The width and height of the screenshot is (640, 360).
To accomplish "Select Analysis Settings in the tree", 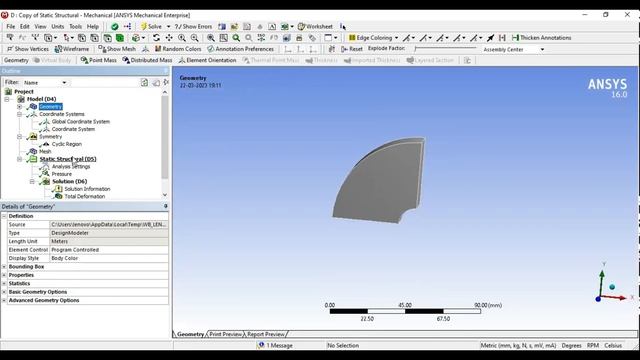I will click(71, 167).
